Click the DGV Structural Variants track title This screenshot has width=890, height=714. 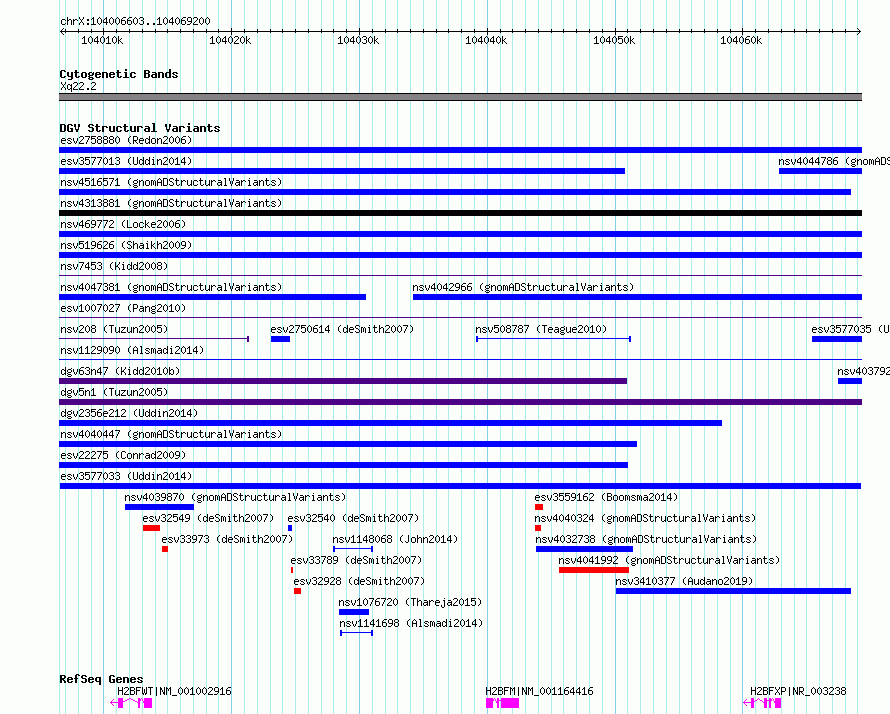[140, 128]
